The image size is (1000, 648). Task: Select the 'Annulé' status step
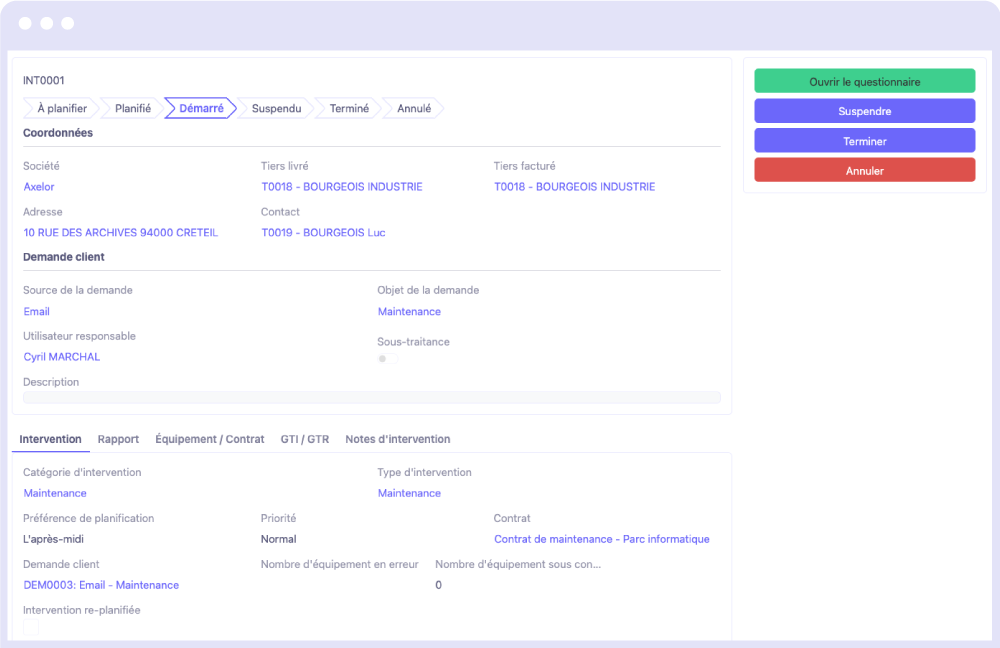(414, 108)
